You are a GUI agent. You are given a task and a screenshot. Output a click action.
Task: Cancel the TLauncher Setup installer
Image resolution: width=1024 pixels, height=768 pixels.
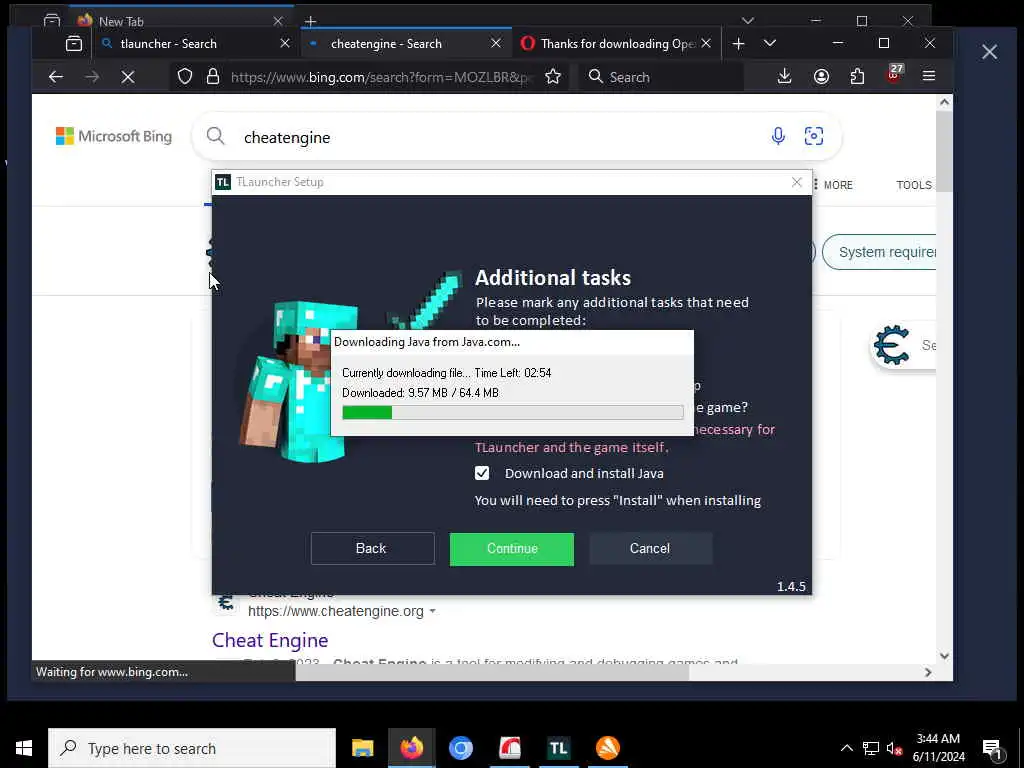(650, 549)
